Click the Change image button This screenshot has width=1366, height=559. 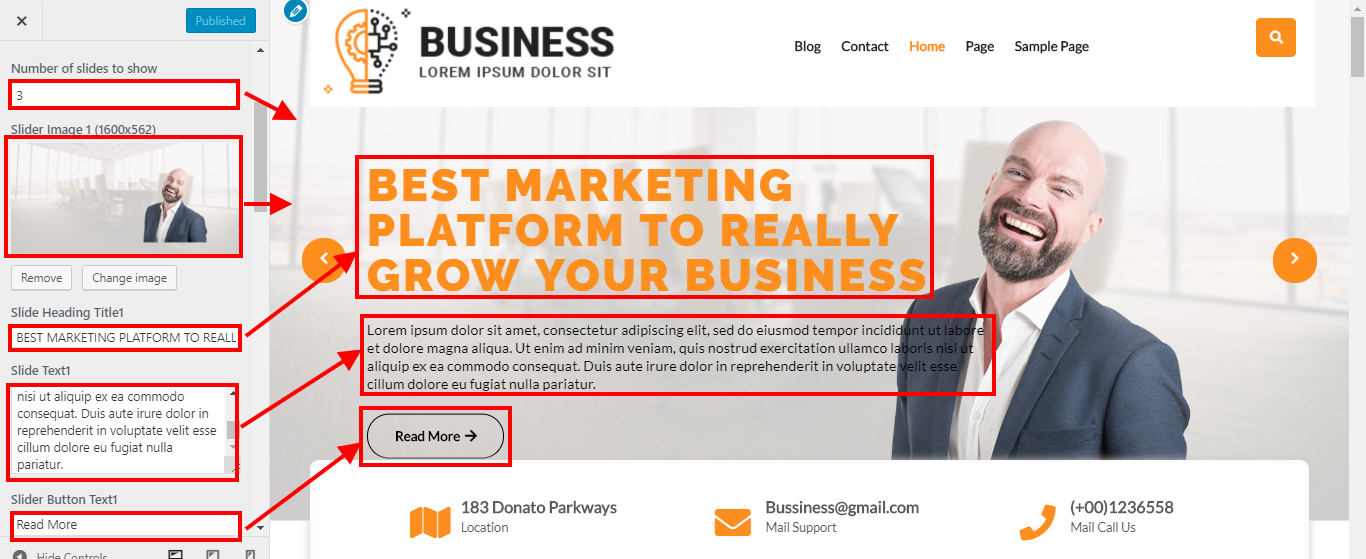click(129, 277)
